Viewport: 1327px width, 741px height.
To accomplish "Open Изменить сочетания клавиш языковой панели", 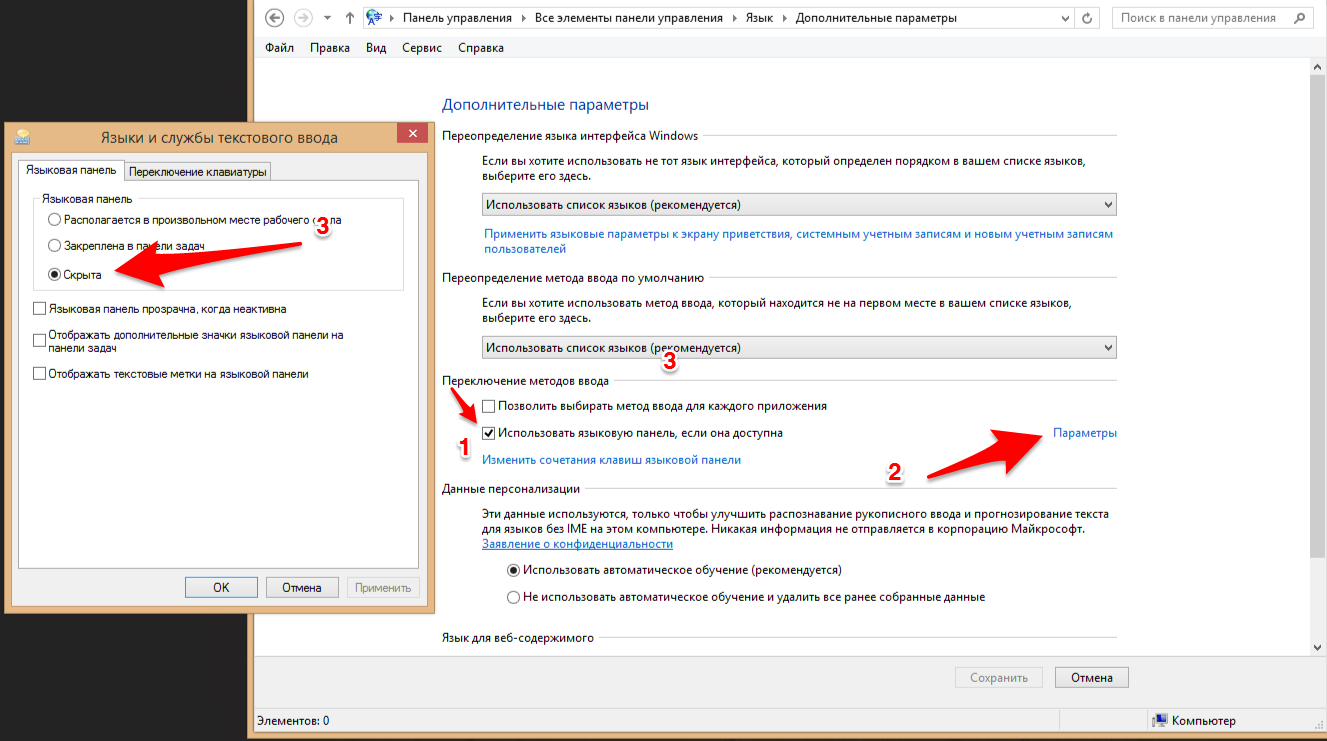I will click(612, 460).
